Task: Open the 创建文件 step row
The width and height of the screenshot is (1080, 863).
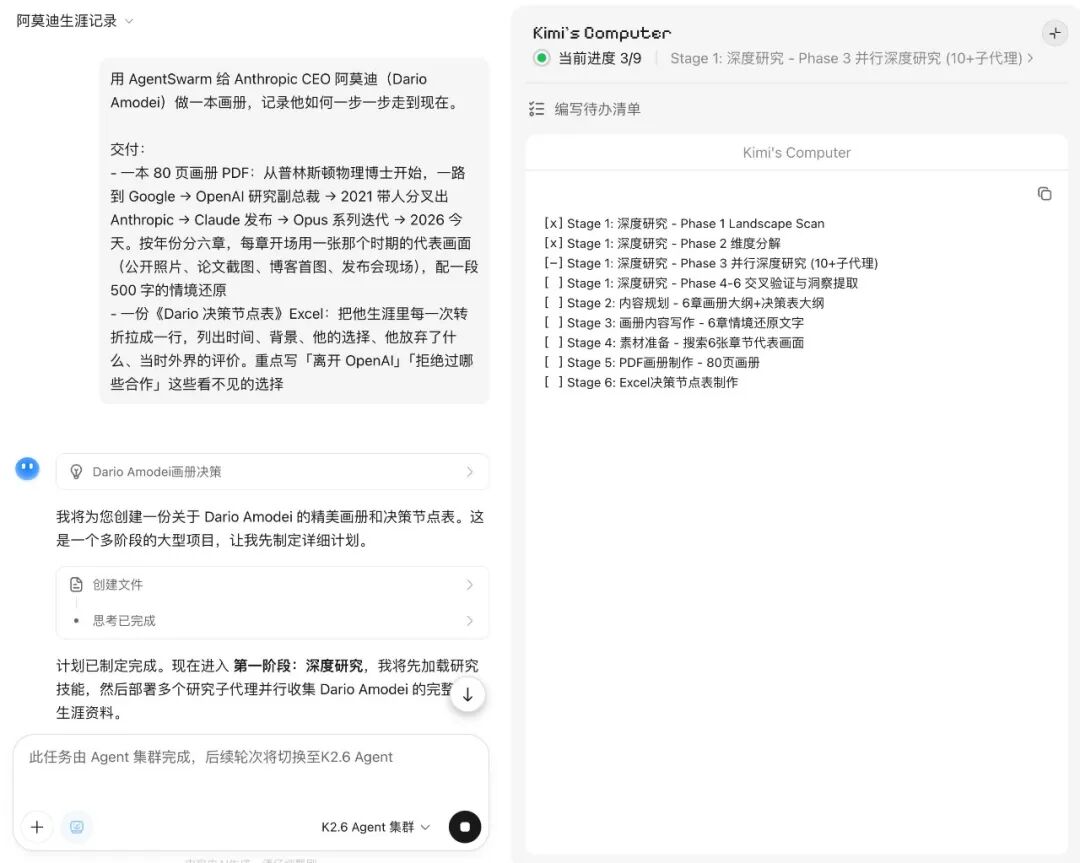Action: coord(272,585)
